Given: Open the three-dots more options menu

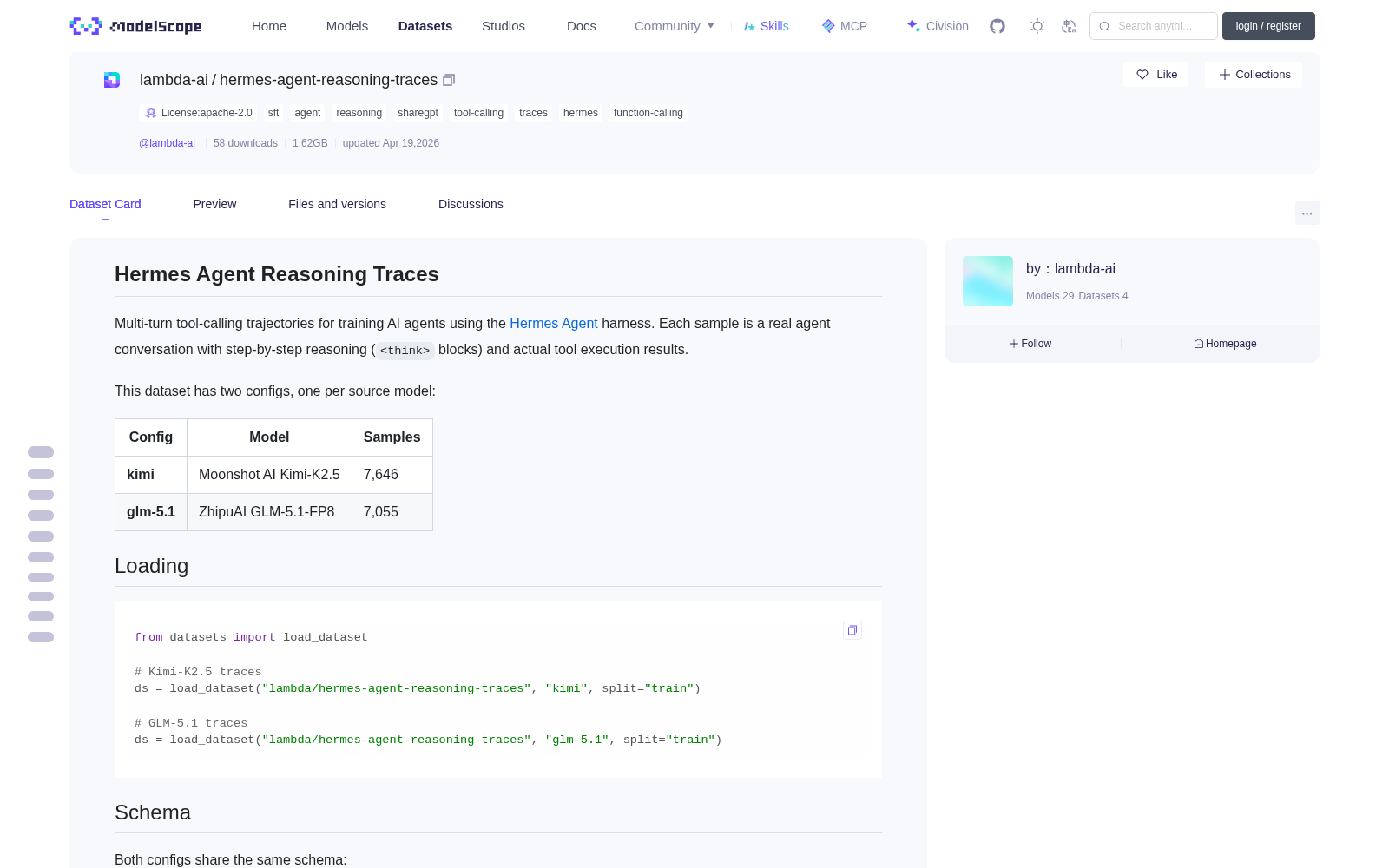Looking at the screenshot, I should pos(1307,213).
